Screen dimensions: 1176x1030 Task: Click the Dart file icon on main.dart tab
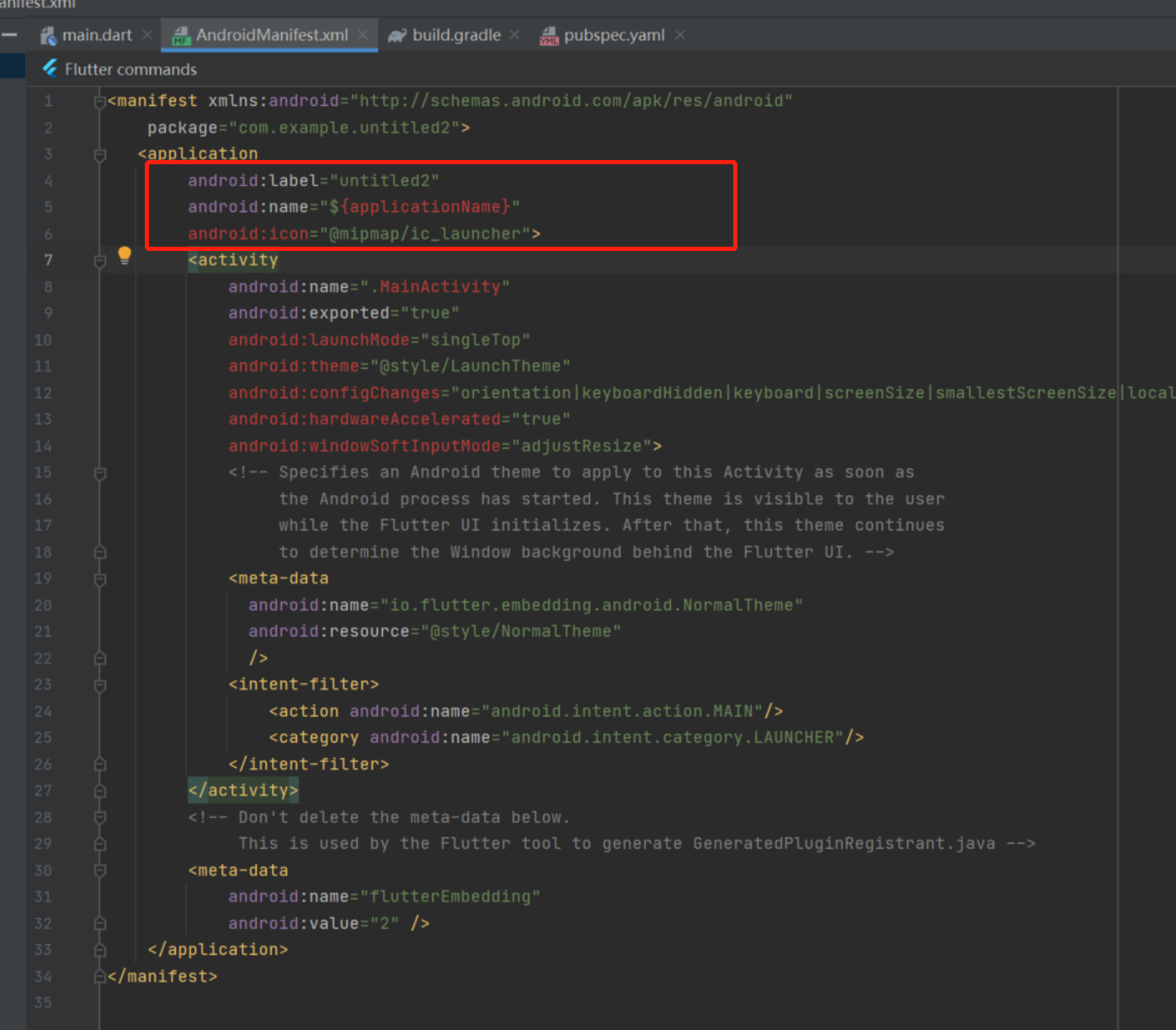(x=49, y=35)
